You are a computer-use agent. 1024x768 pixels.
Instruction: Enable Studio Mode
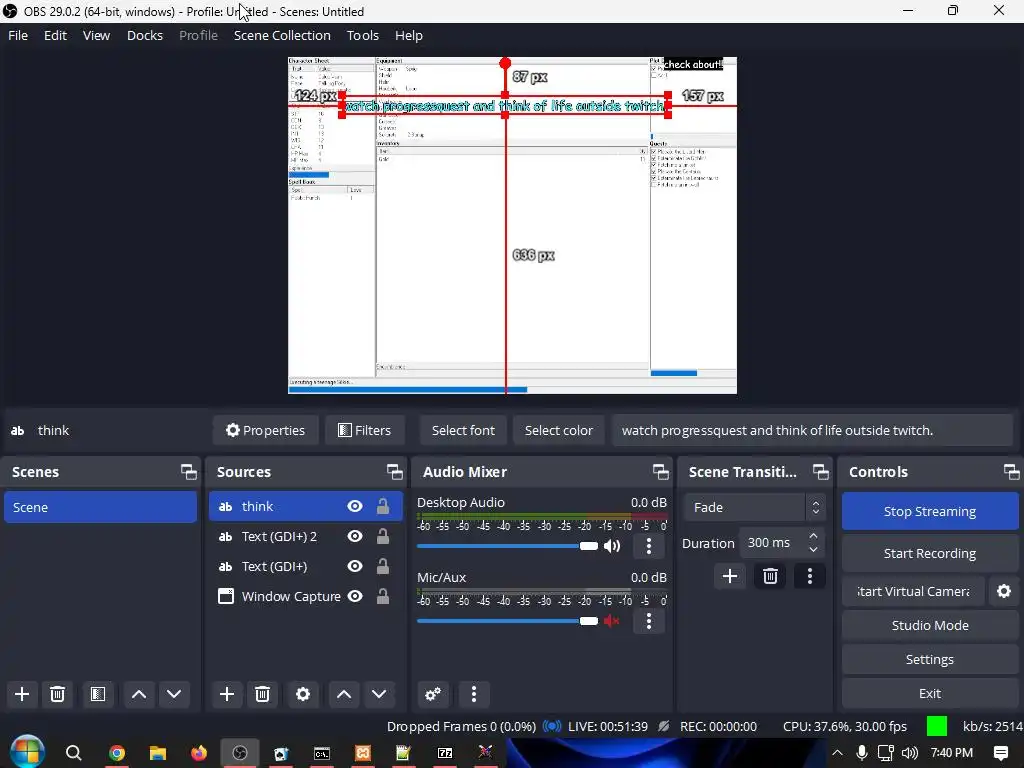coord(930,625)
